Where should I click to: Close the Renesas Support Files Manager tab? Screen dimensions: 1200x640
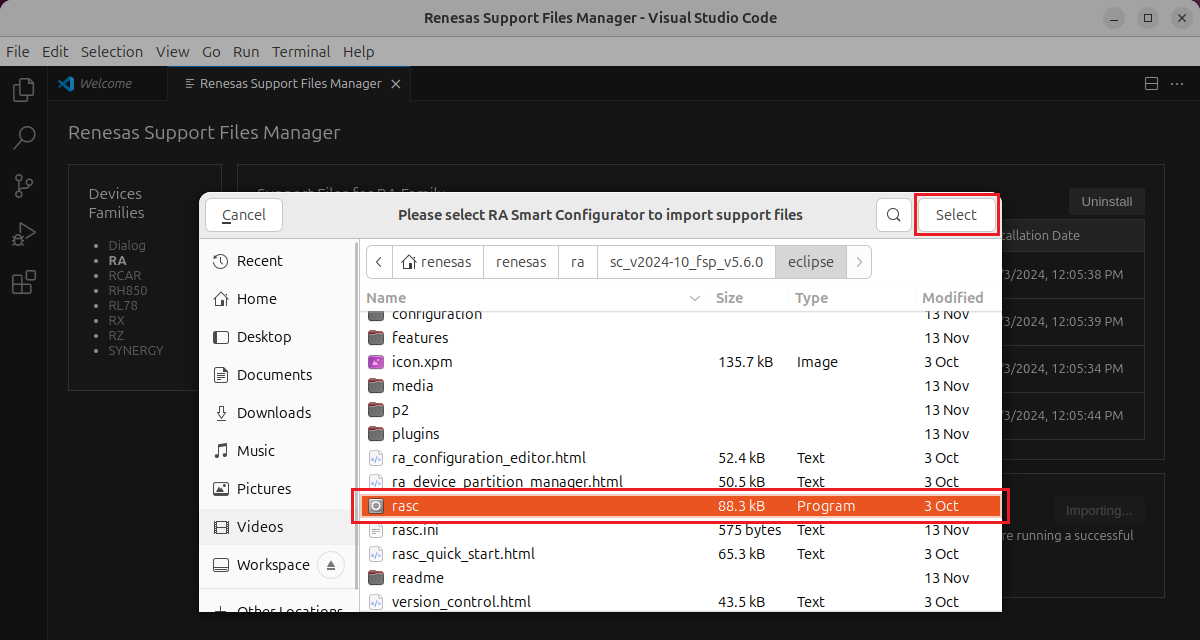point(396,84)
